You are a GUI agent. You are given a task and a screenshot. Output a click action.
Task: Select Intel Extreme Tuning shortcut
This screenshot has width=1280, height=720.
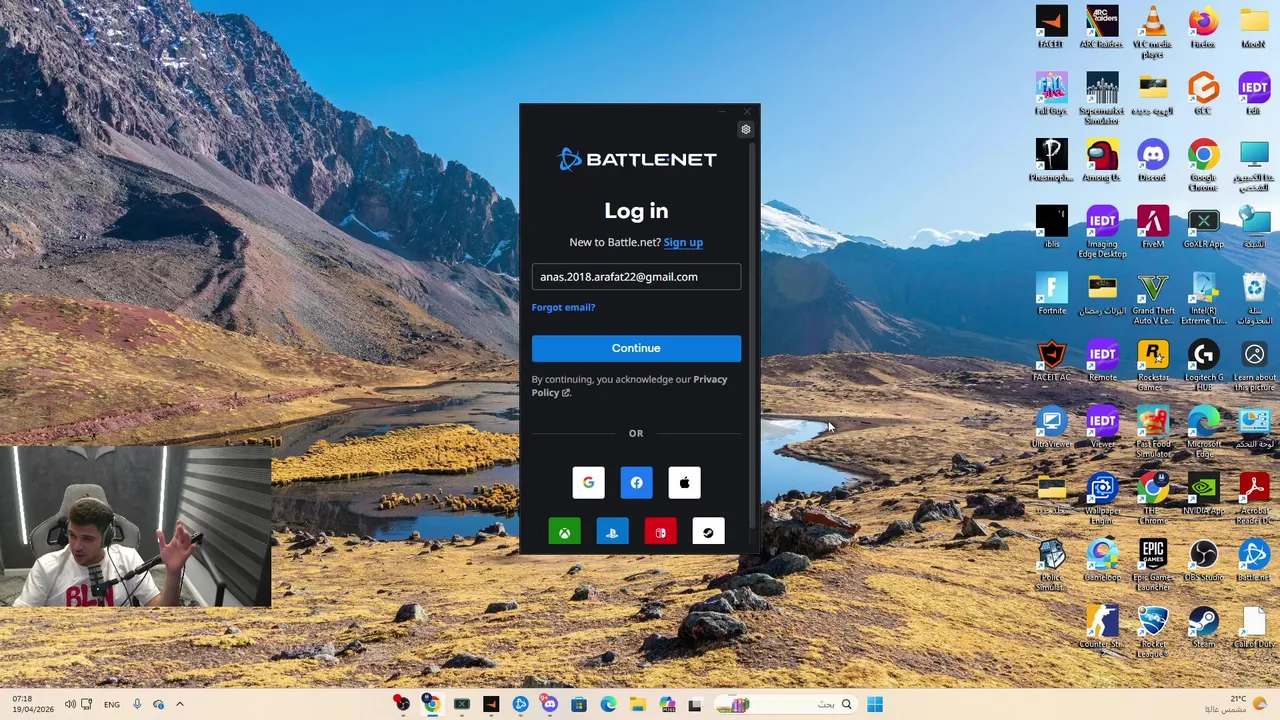coord(1203,298)
